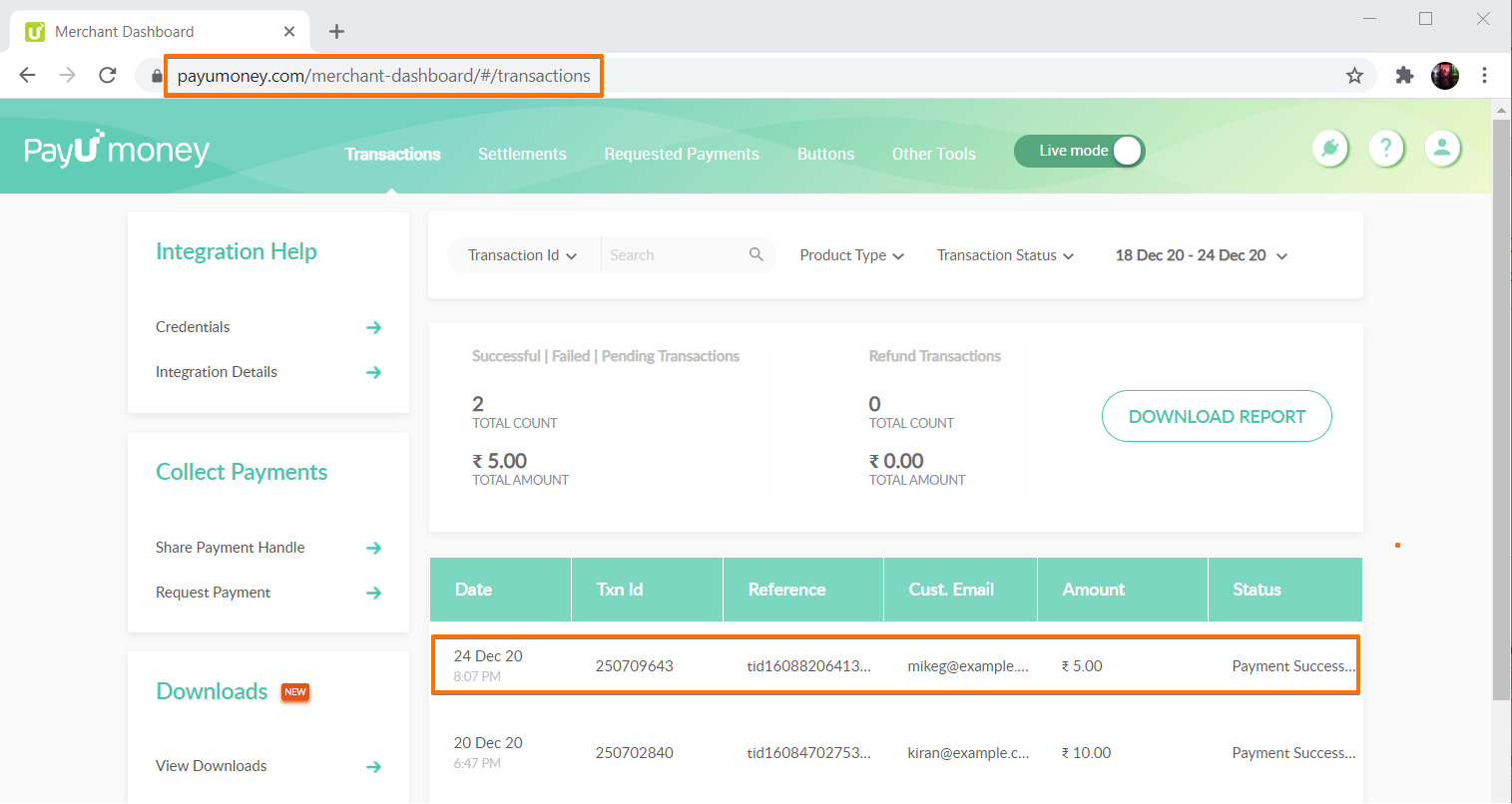Viewport: 1512px width, 804px height.
Task: Open the Request Payment link
Action: (x=214, y=593)
